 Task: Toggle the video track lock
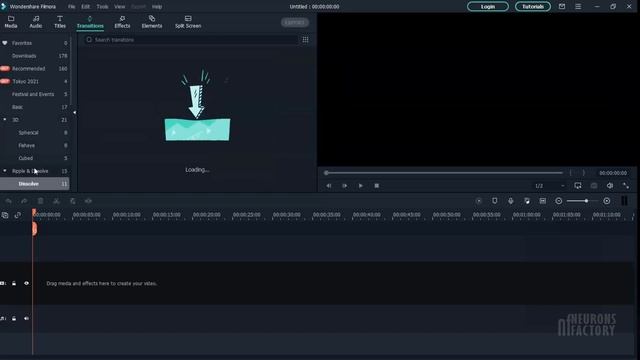[14, 283]
